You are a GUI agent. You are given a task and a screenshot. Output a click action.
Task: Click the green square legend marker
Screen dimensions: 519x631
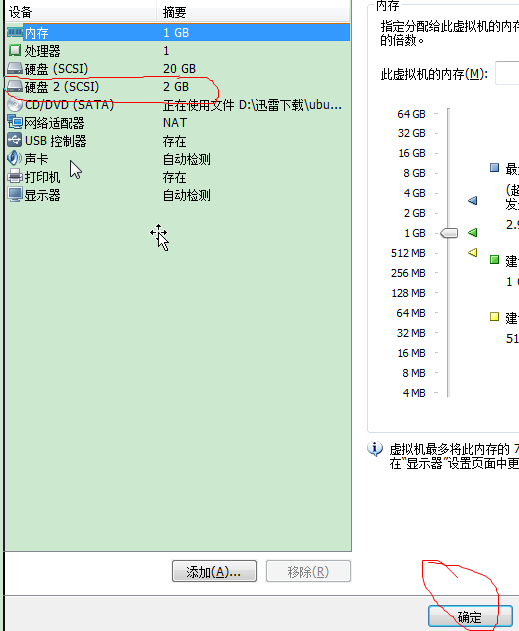(494, 260)
